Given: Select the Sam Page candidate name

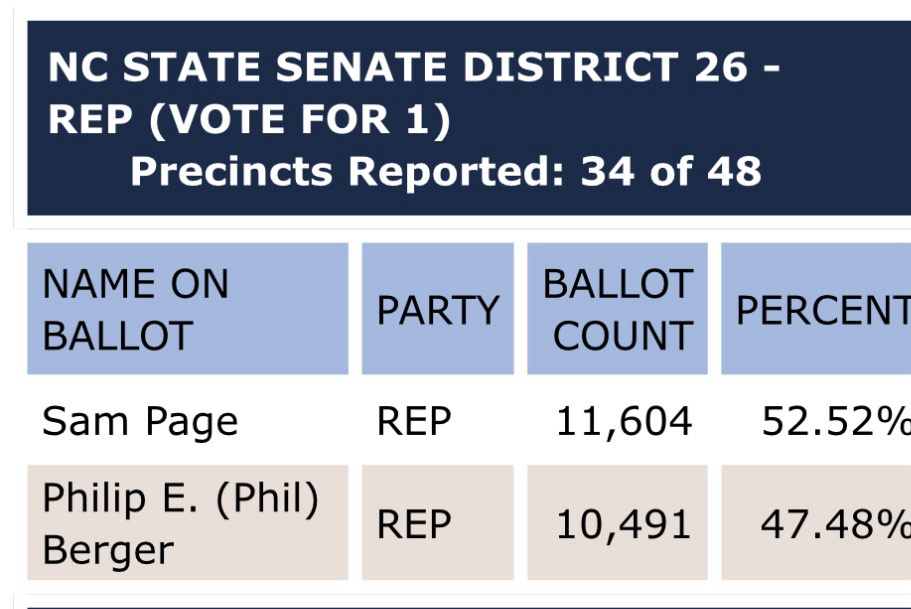Looking at the screenshot, I should pyautogui.click(x=140, y=421).
